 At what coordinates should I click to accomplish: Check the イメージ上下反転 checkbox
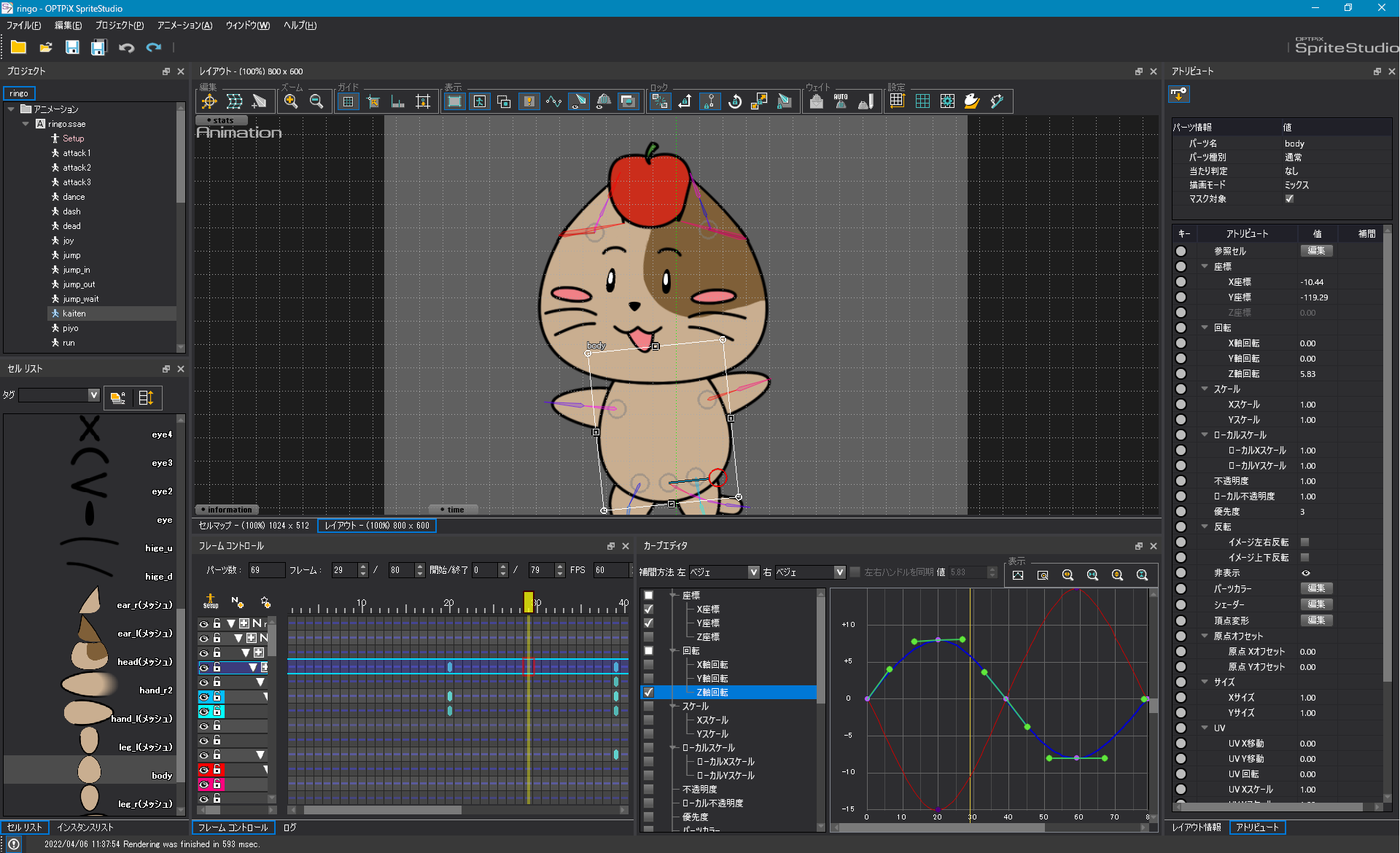(1305, 557)
